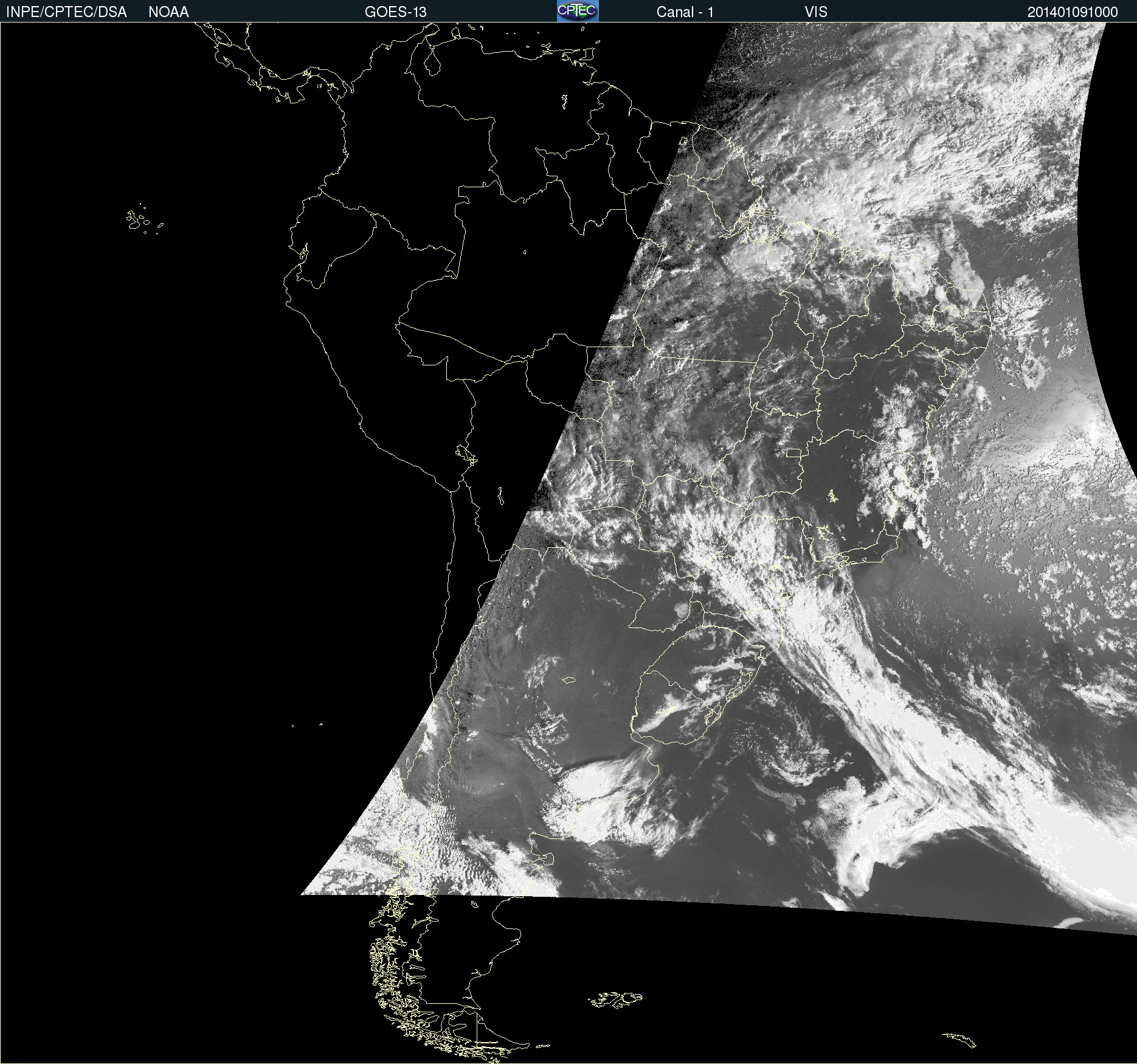Image resolution: width=1137 pixels, height=1064 pixels.
Task: Click the 201401091000 timestamp
Action: click(x=1073, y=12)
